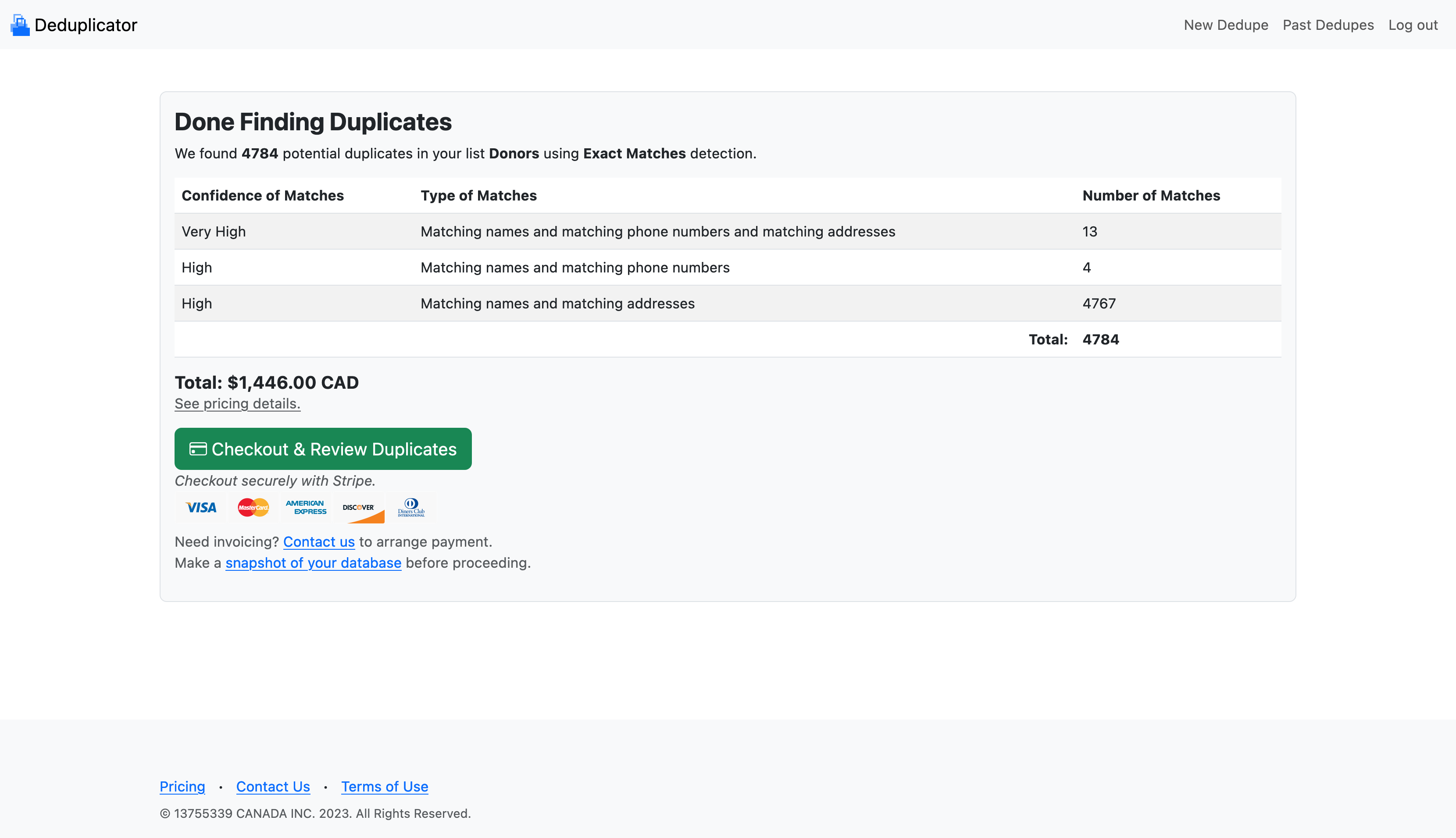
Task: Click the Visa card icon
Action: point(201,507)
